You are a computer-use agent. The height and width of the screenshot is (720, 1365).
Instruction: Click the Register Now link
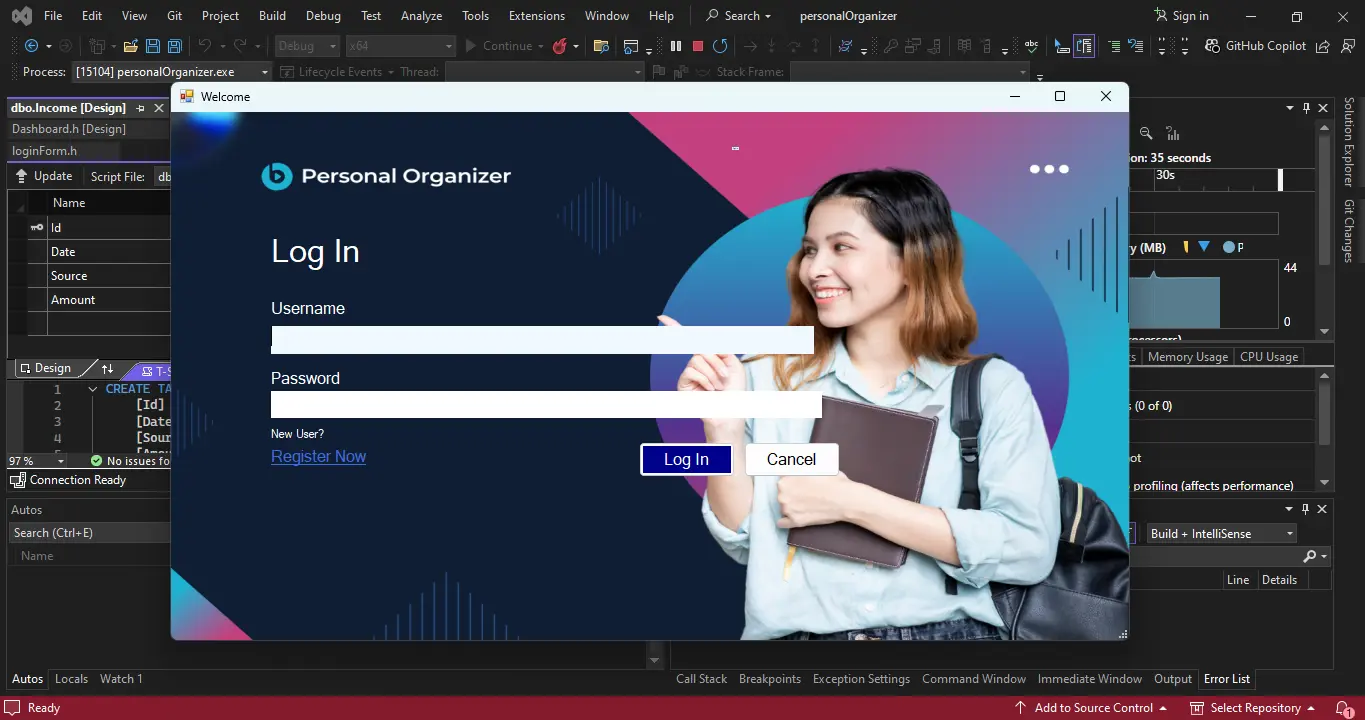click(318, 456)
